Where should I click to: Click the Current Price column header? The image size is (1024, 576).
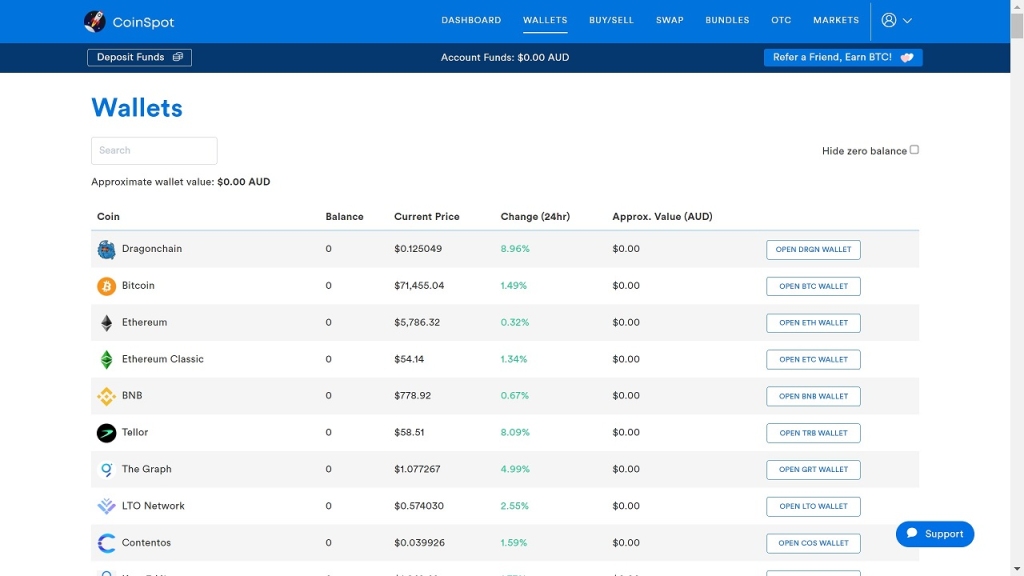pos(426,217)
